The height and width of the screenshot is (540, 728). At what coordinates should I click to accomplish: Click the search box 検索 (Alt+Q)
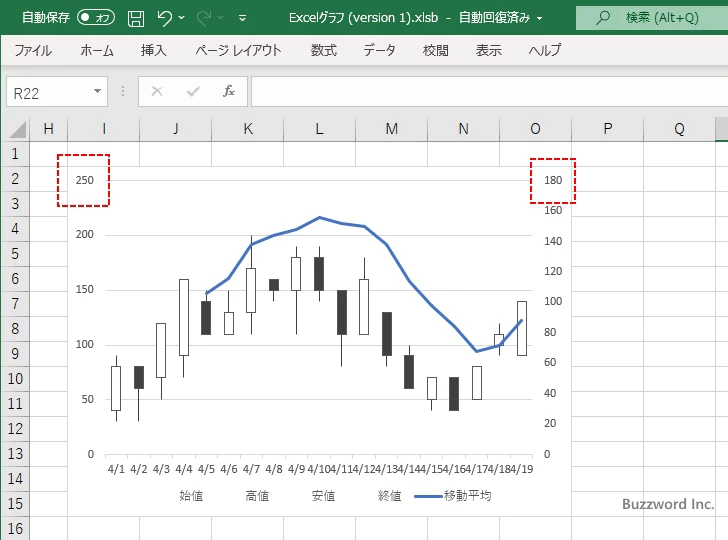pyautogui.click(x=652, y=18)
